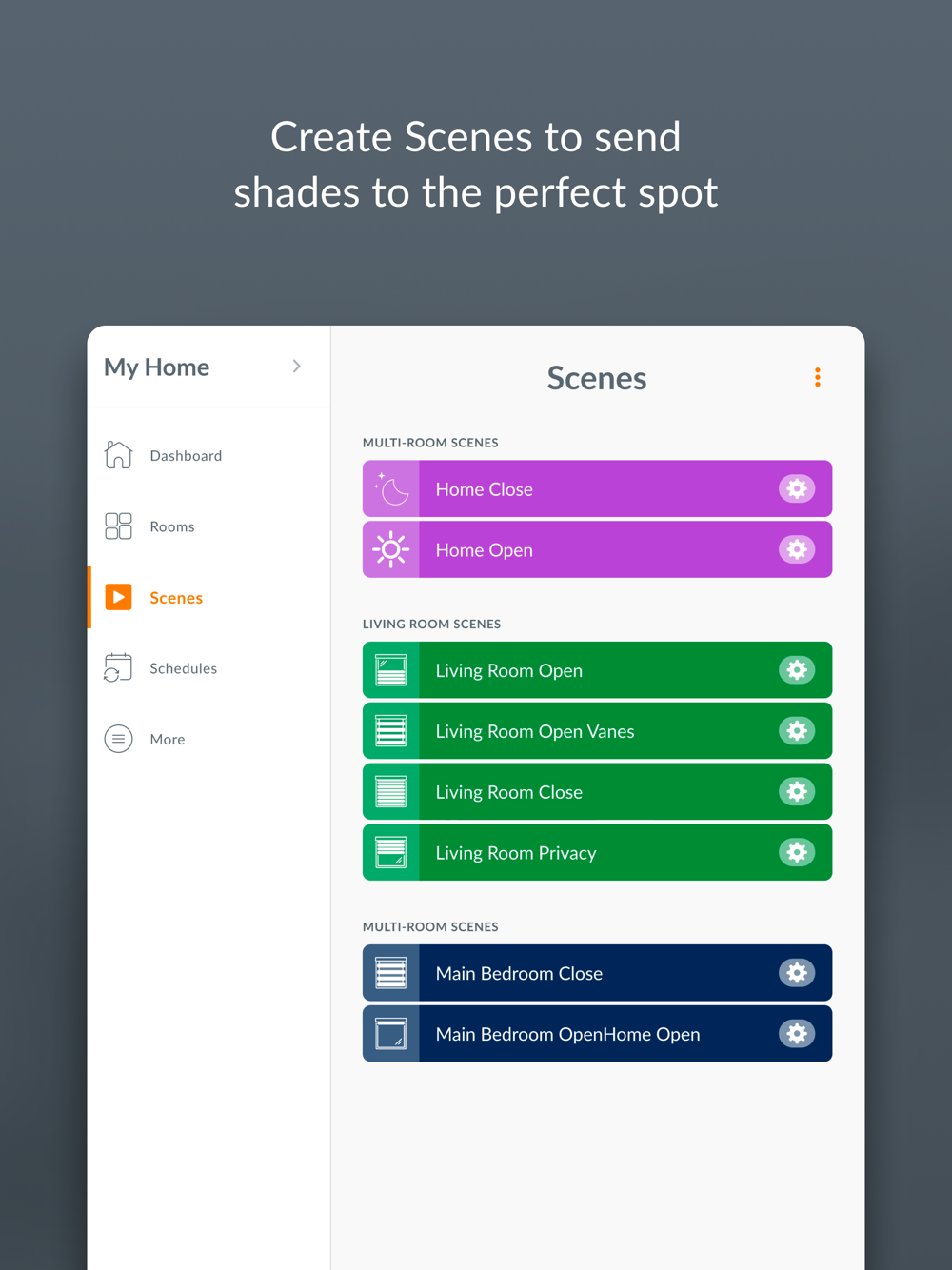Viewport: 952px width, 1270px height.
Task: Open Schedules from the sidebar
Action: (183, 668)
